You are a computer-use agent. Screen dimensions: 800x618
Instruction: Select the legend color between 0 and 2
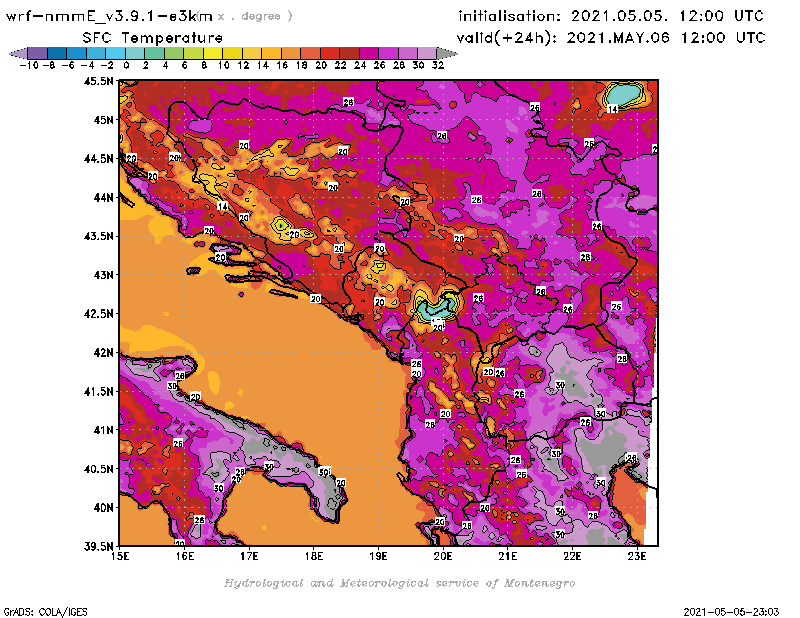(x=135, y=53)
